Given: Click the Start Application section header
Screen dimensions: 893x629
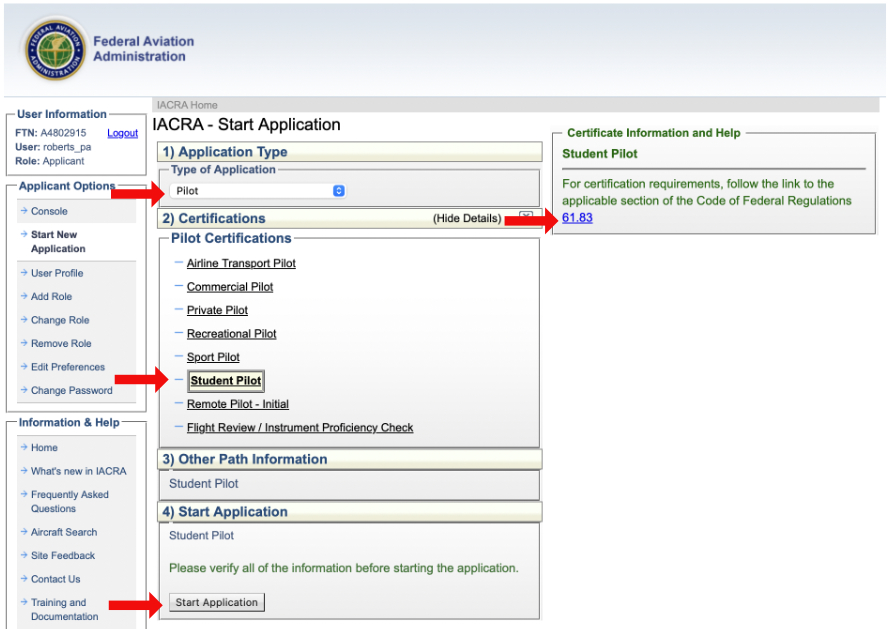Looking at the screenshot, I should [350, 512].
